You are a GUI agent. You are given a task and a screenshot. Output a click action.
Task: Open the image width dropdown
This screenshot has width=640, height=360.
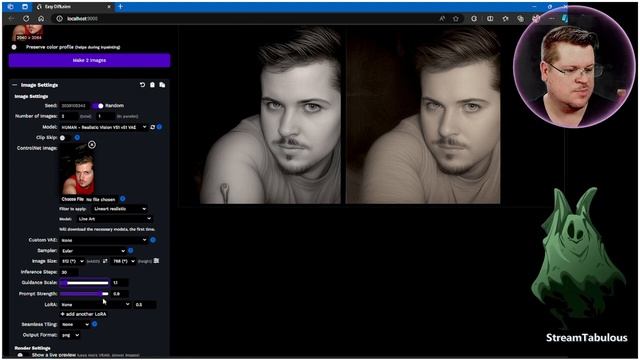pyautogui.click(x=72, y=261)
